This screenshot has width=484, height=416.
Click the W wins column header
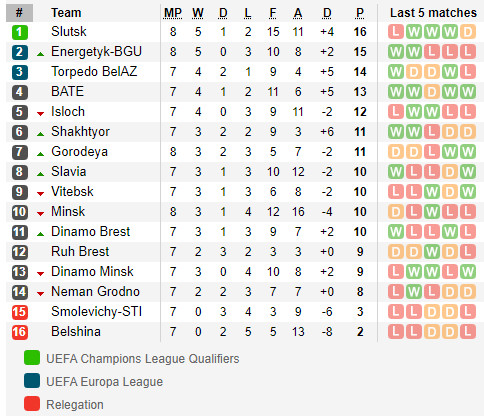pos(198,13)
